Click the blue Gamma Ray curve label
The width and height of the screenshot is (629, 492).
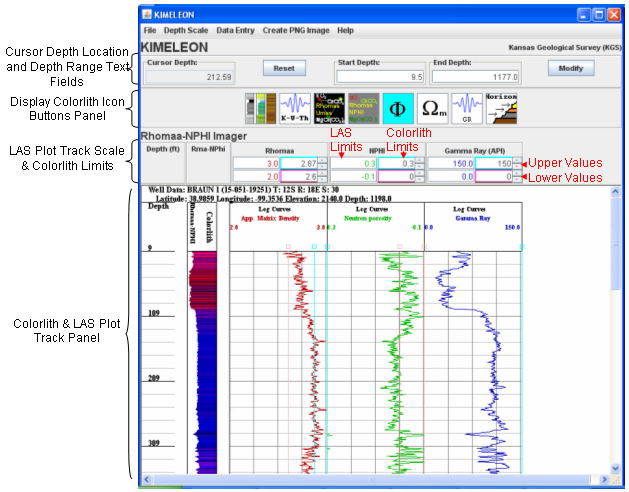[x=473, y=218]
